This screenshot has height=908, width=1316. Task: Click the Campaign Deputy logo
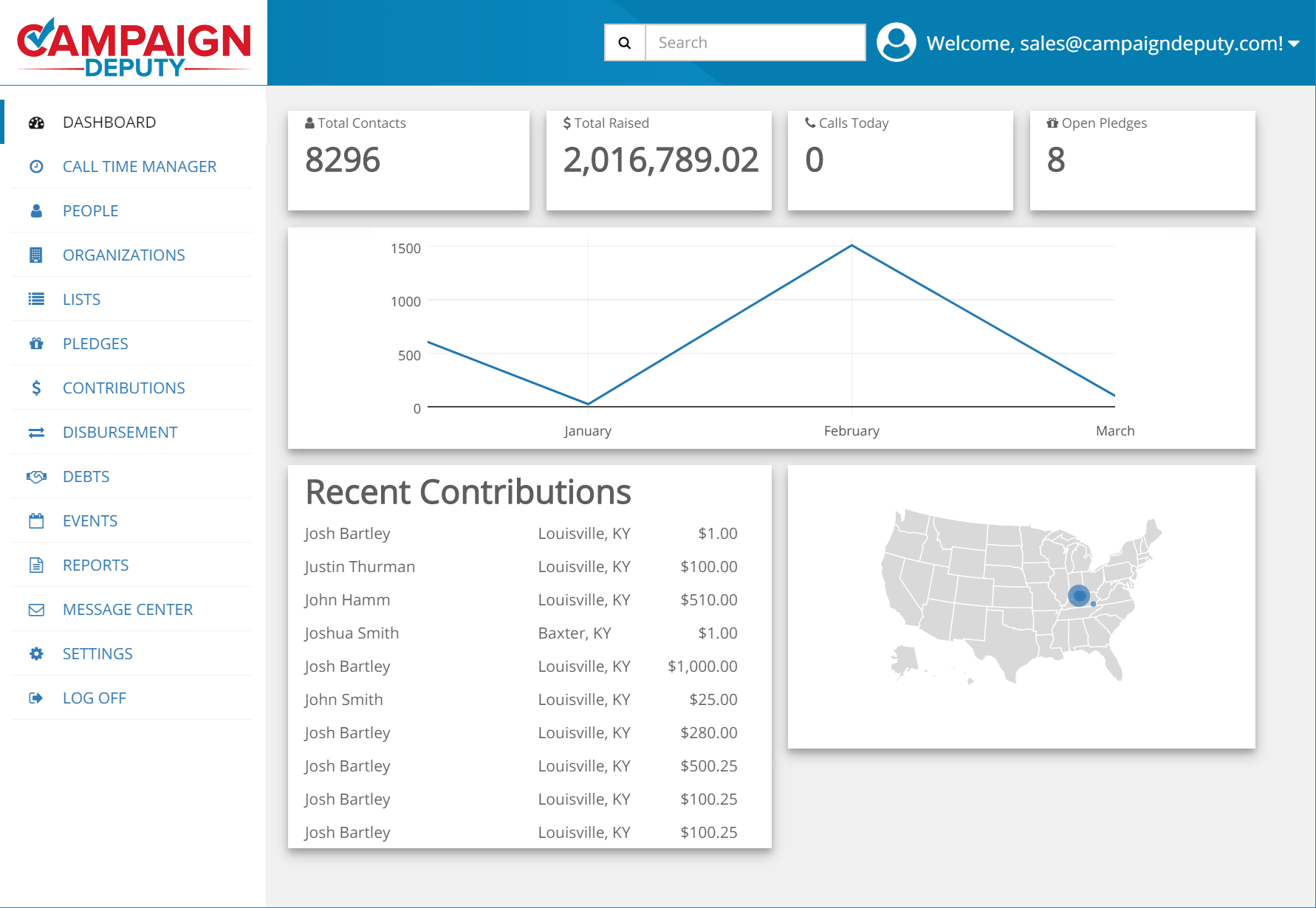pyautogui.click(x=134, y=47)
